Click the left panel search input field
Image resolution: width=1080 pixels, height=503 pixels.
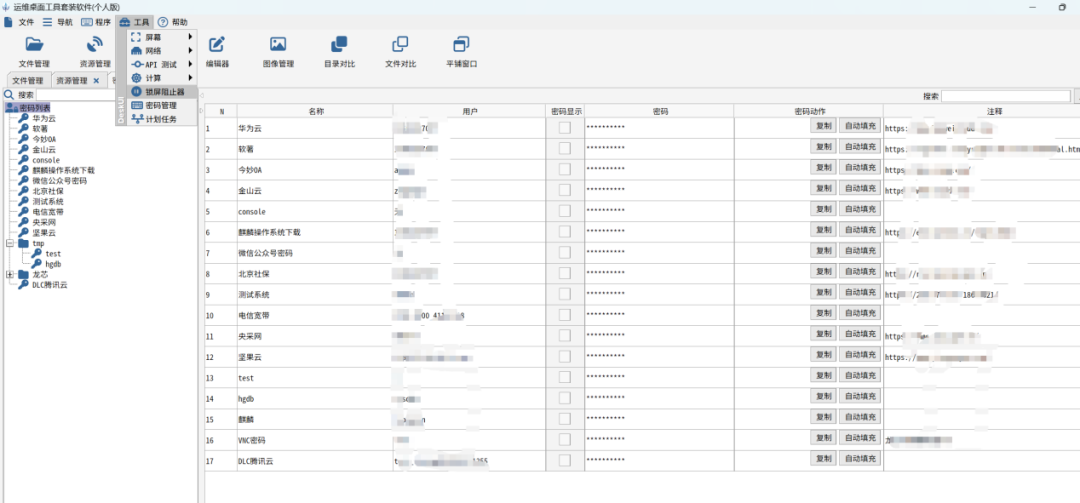pos(74,94)
